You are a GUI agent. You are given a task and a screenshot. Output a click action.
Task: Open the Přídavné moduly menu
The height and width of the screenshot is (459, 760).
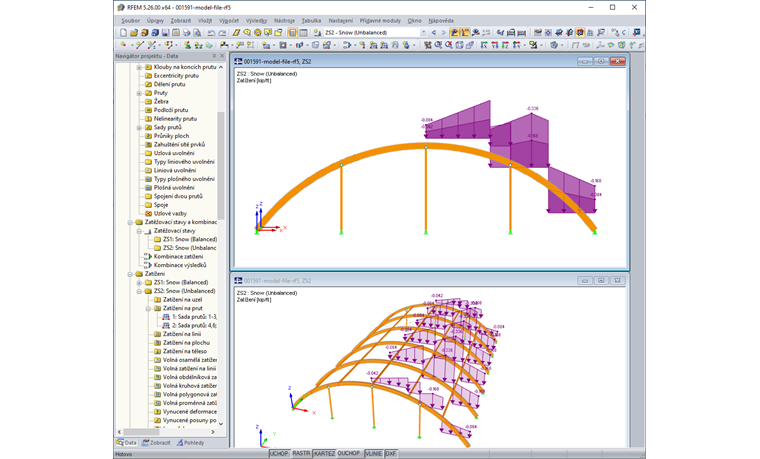[x=380, y=20]
